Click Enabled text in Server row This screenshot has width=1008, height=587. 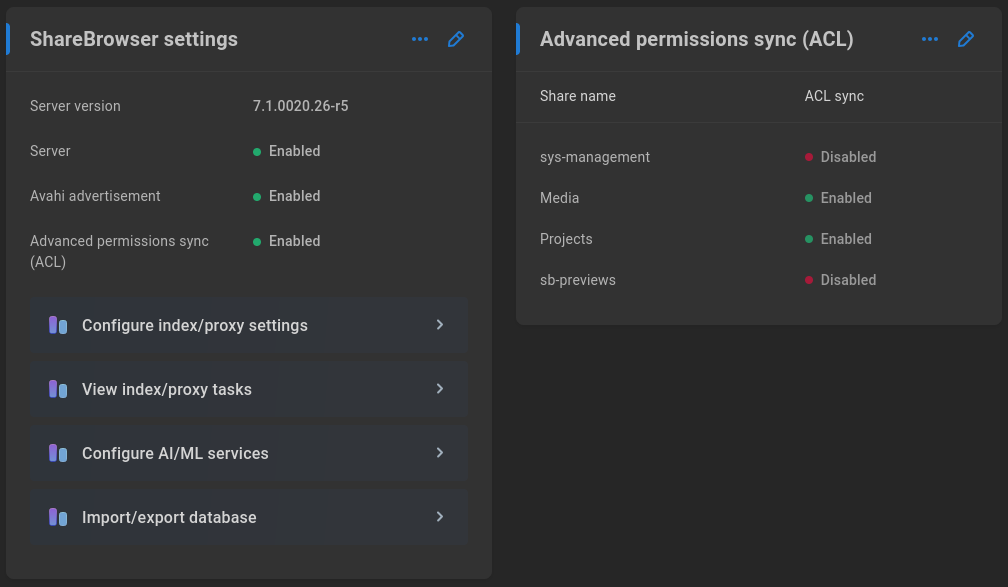click(x=294, y=151)
